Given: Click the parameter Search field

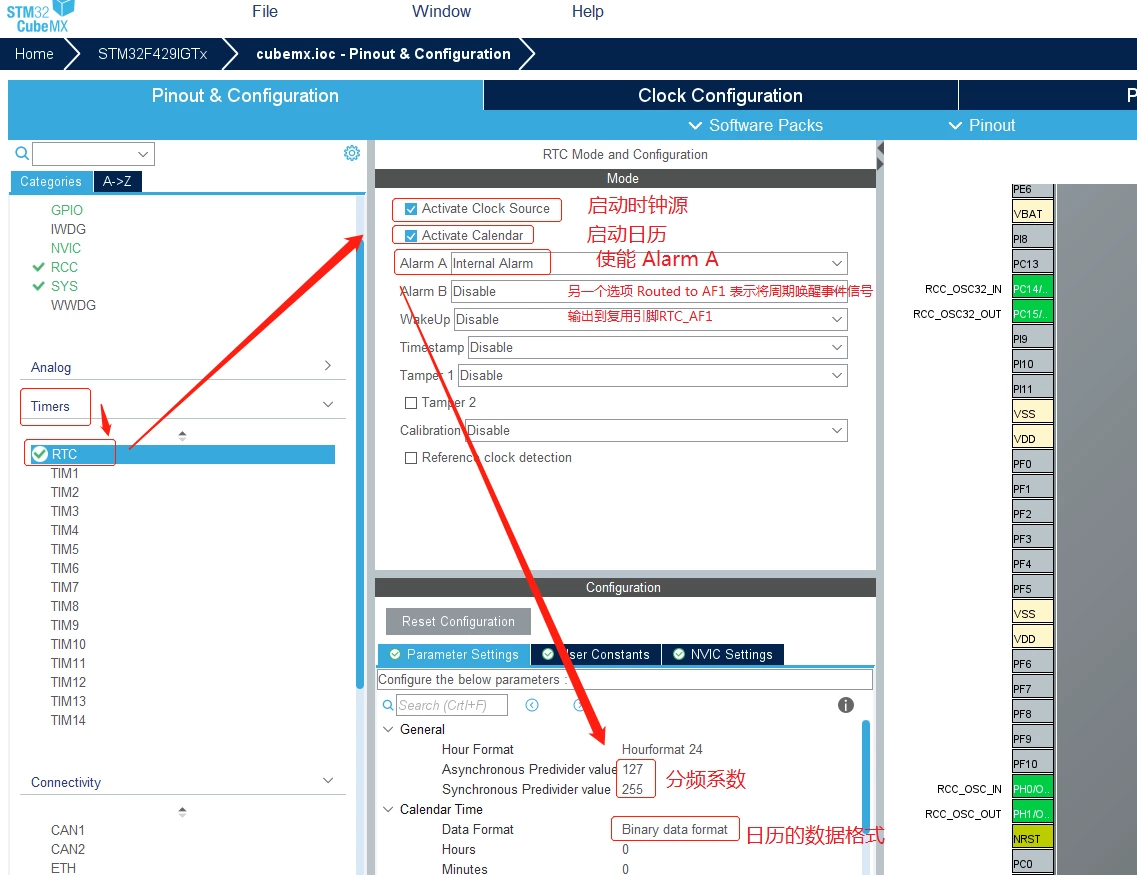Looking at the screenshot, I should pos(452,705).
